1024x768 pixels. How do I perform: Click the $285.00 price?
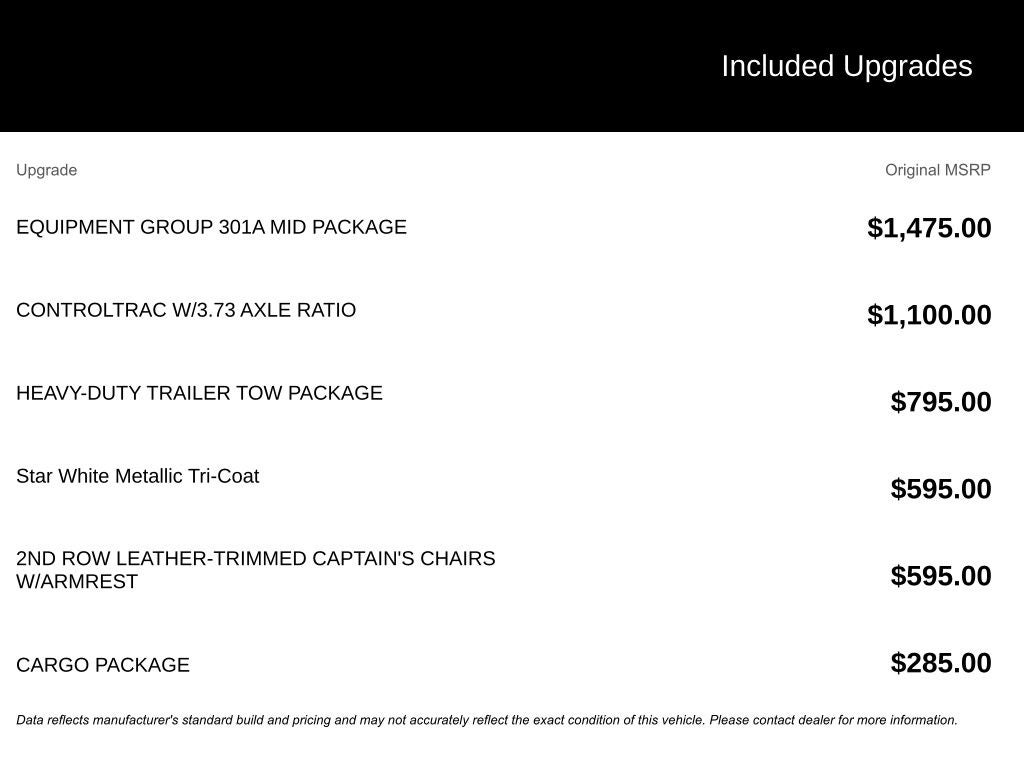click(x=941, y=663)
